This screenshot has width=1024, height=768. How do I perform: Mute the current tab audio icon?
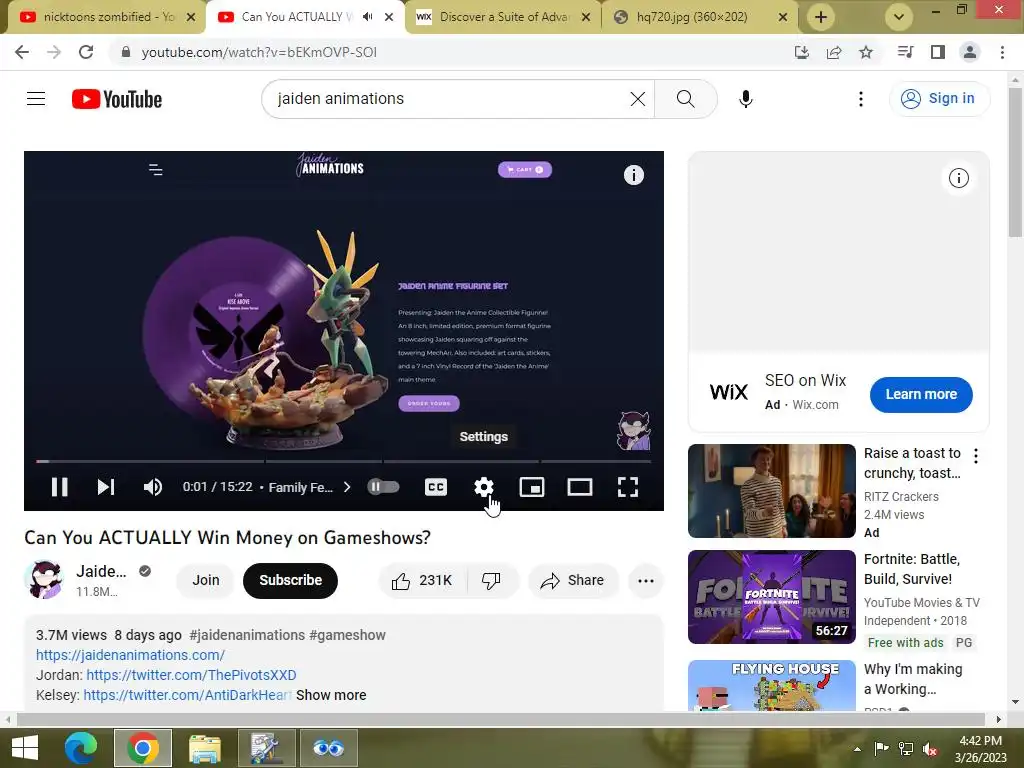click(368, 17)
